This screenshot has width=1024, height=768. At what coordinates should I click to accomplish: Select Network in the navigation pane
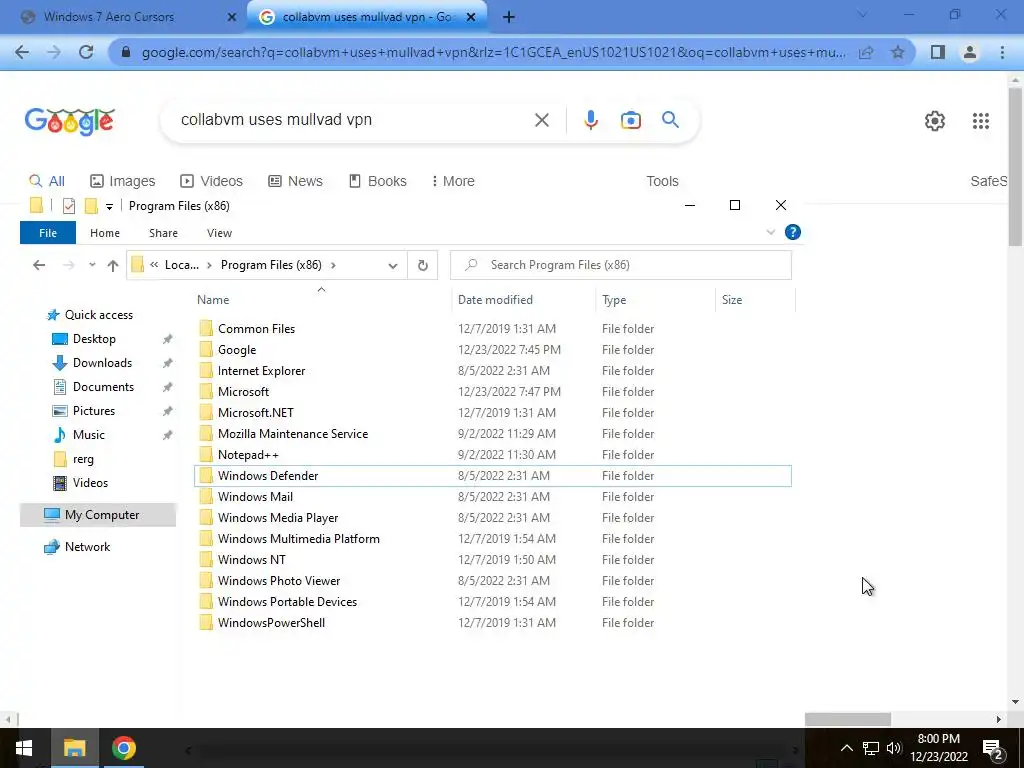[x=88, y=547]
